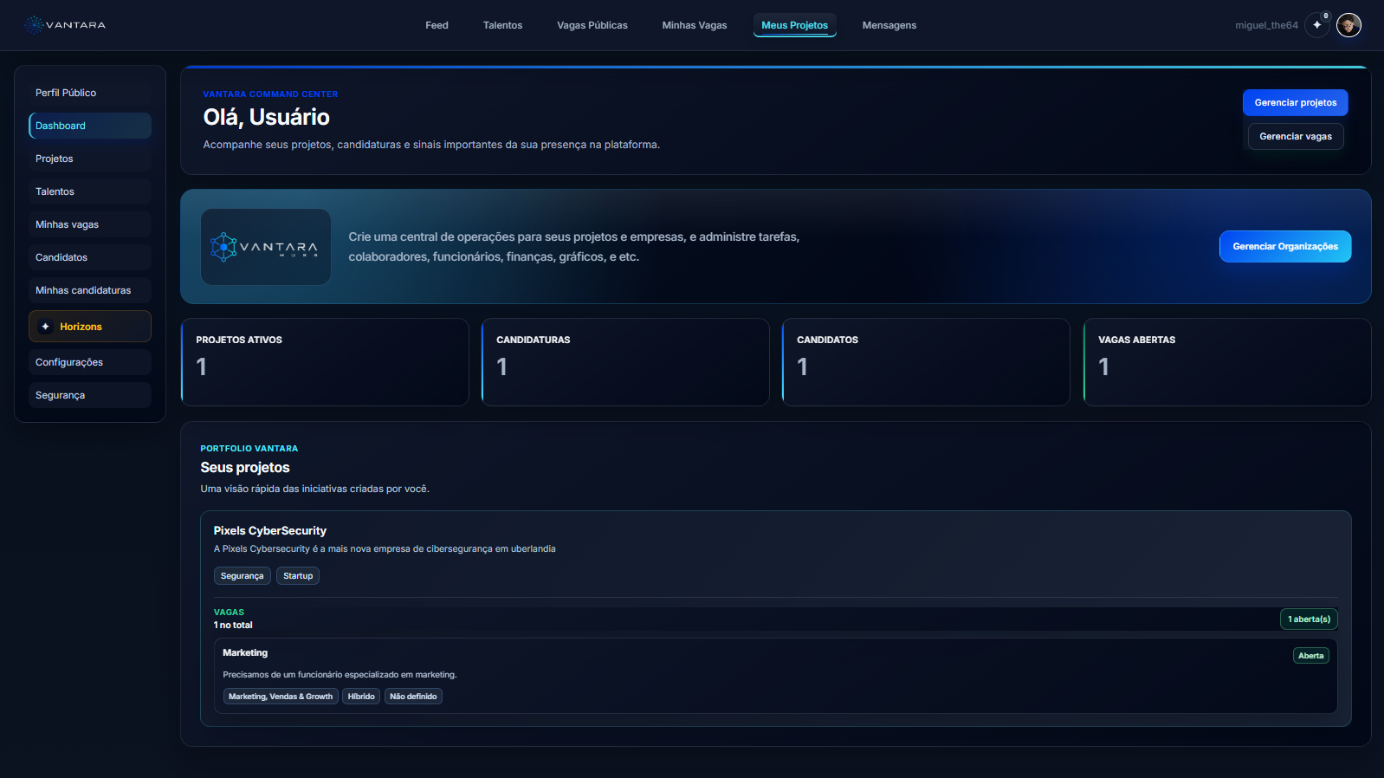The width and height of the screenshot is (1384, 778).
Task: Open Segurança in the sidebar
Action: (x=90, y=396)
